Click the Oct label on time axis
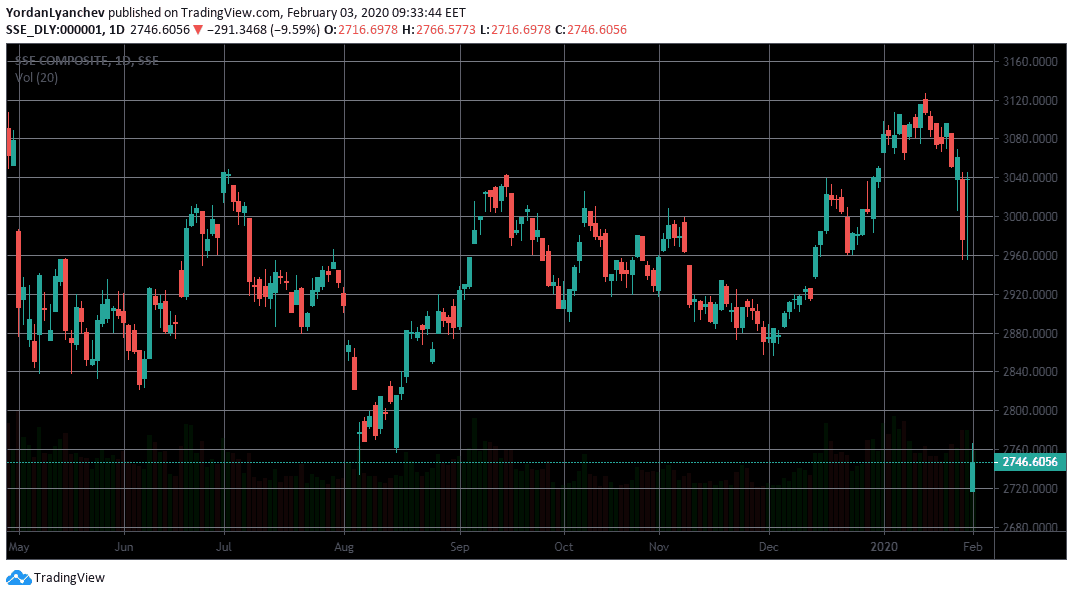This screenshot has width=1073, height=596. pyautogui.click(x=564, y=547)
